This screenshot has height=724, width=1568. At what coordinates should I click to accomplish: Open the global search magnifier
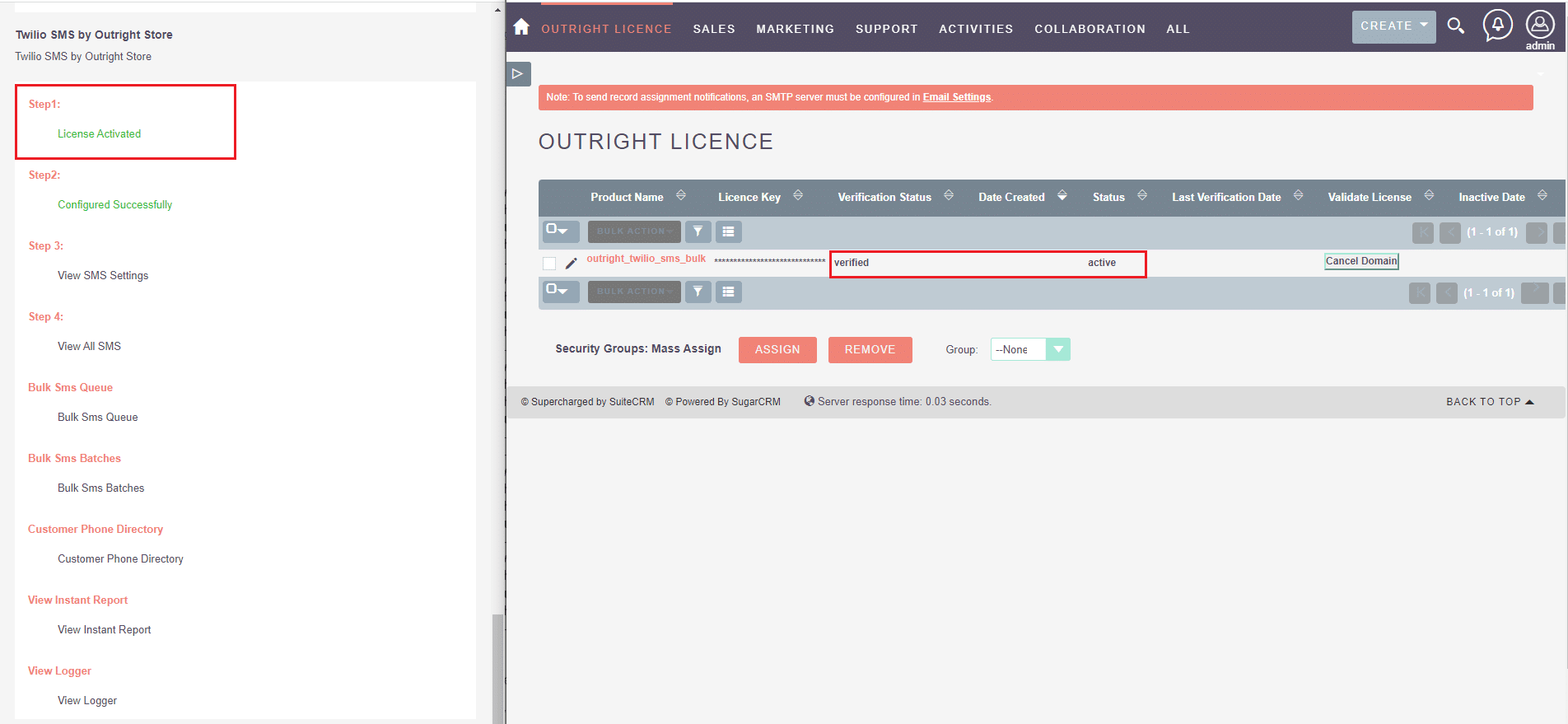point(1456,26)
